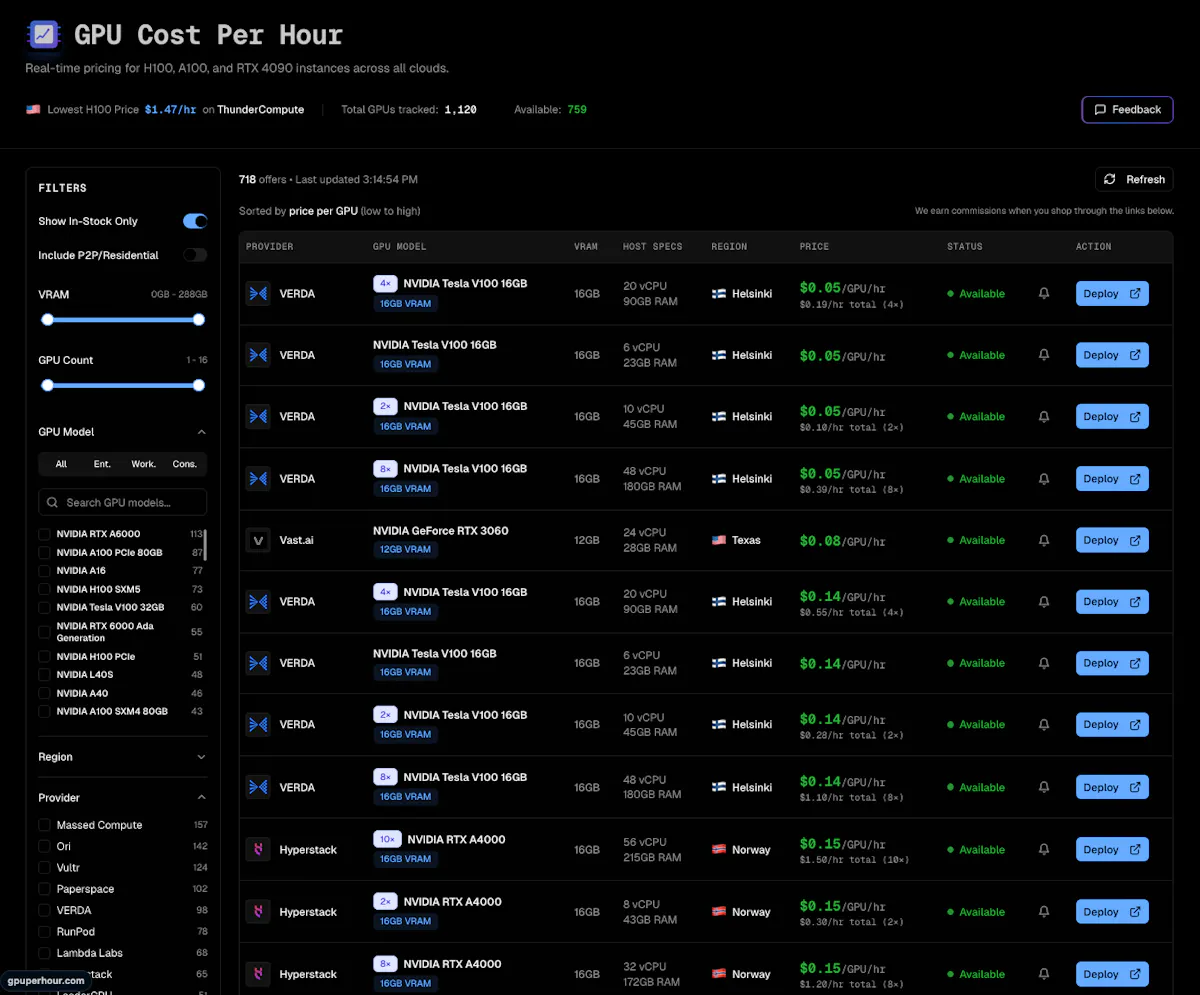This screenshot has height=995, width=1200.
Task: Open the Feedback button
Action: [x=1127, y=110]
